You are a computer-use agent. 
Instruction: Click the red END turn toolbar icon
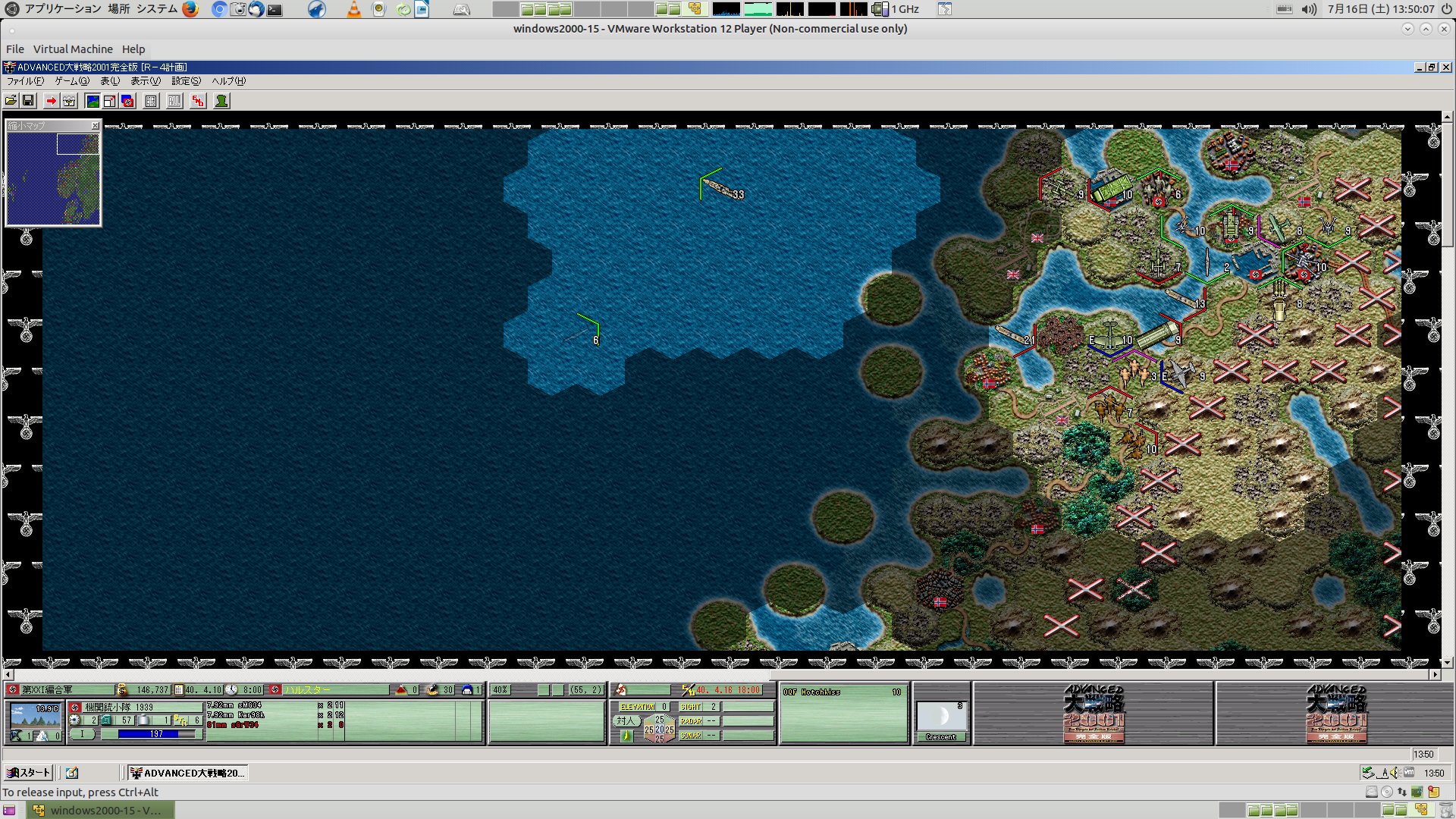(198, 101)
